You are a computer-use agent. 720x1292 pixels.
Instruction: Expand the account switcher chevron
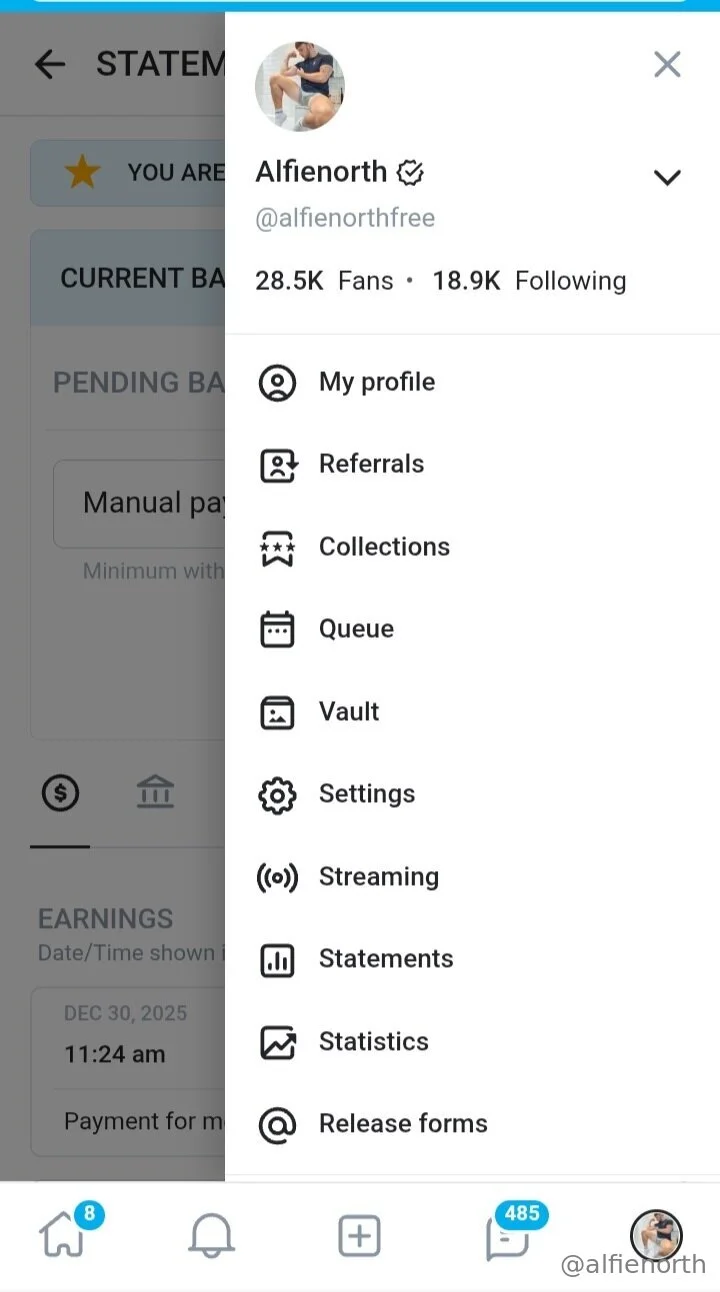click(x=666, y=178)
